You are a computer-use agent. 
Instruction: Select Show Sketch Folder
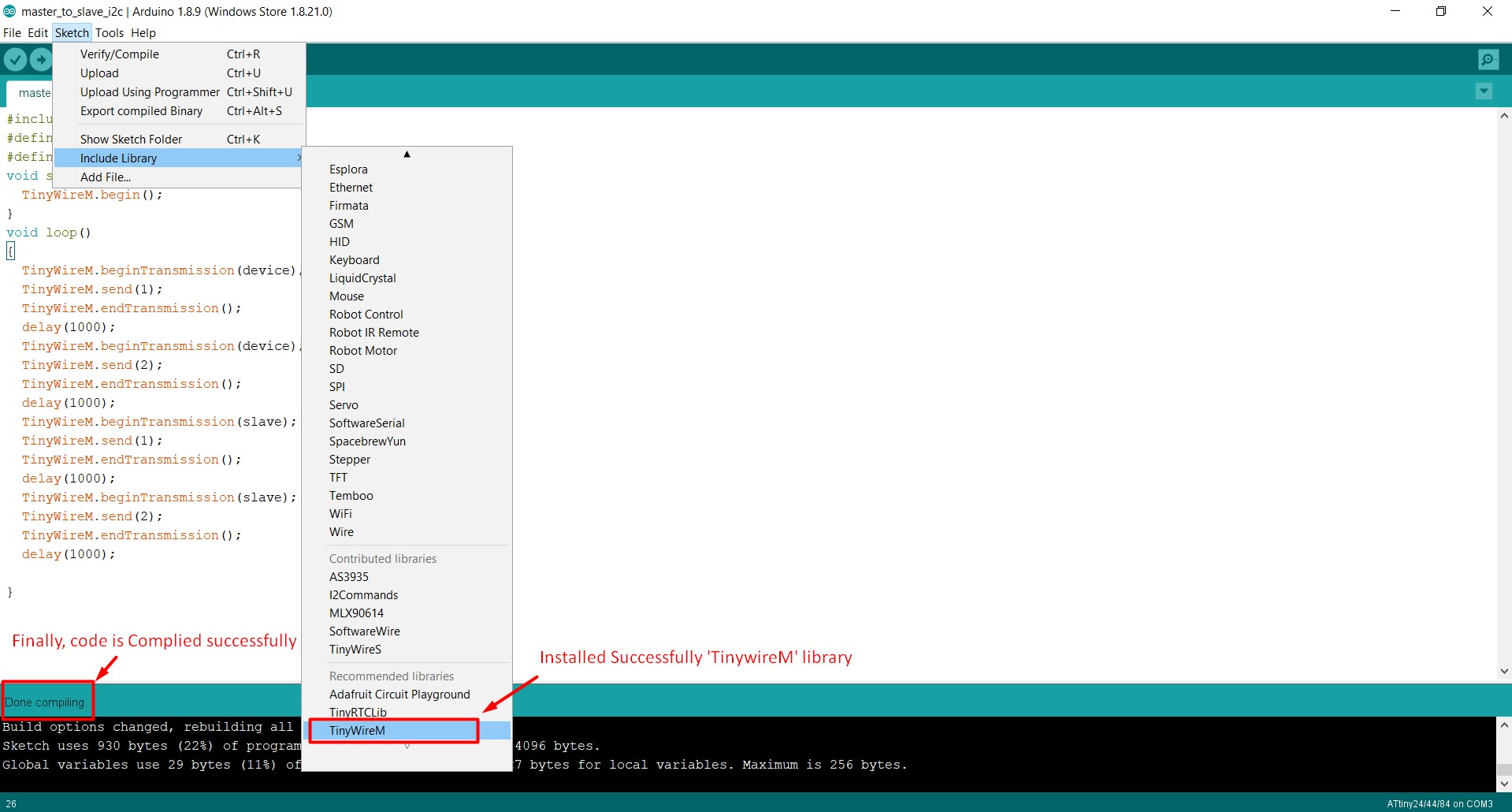point(179,140)
